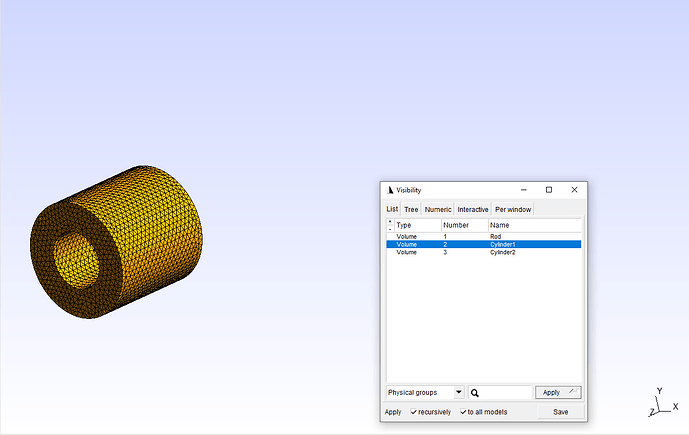Sort by the Number column header

tap(464, 225)
